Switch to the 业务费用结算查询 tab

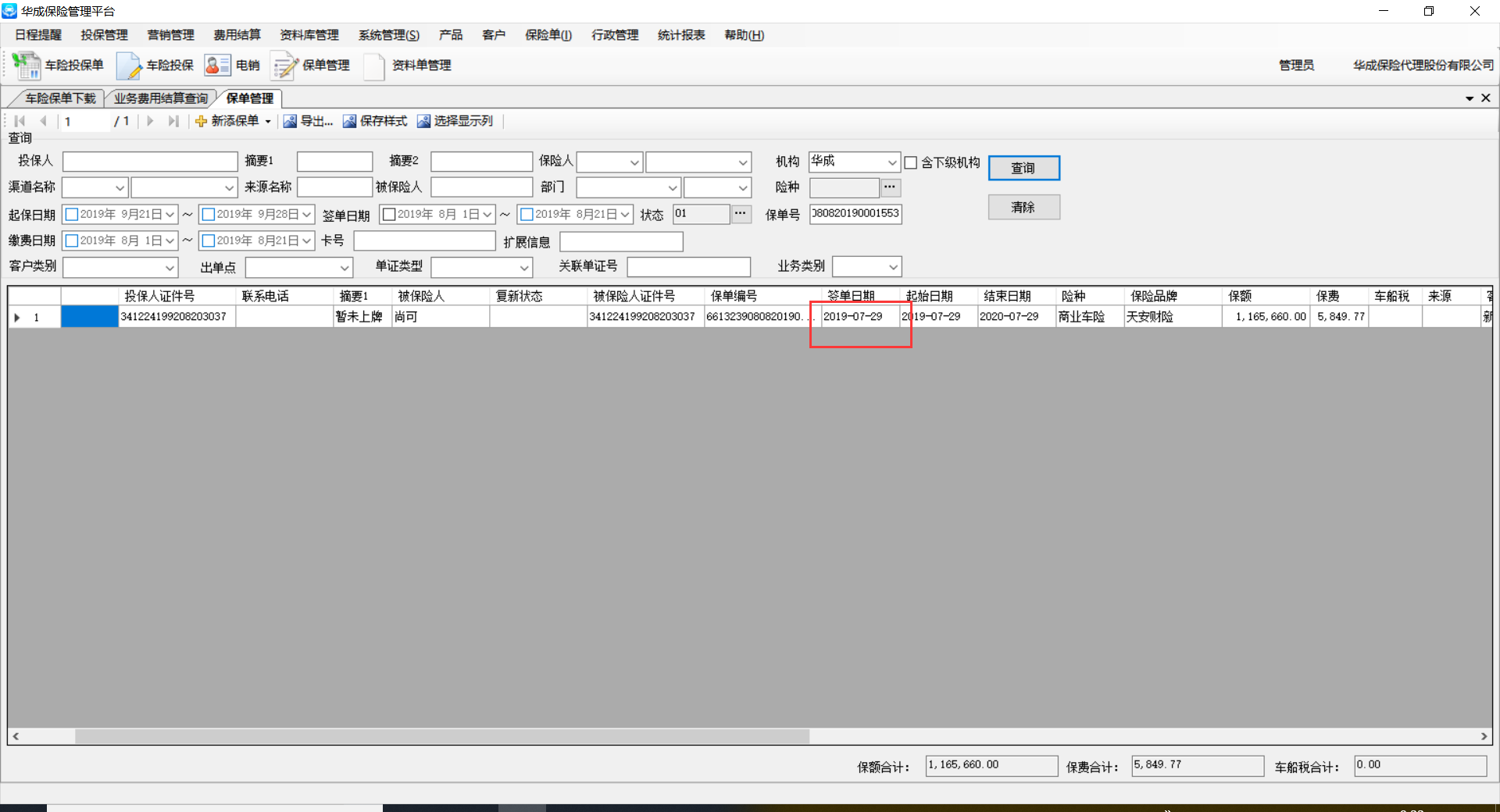(161, 98)
